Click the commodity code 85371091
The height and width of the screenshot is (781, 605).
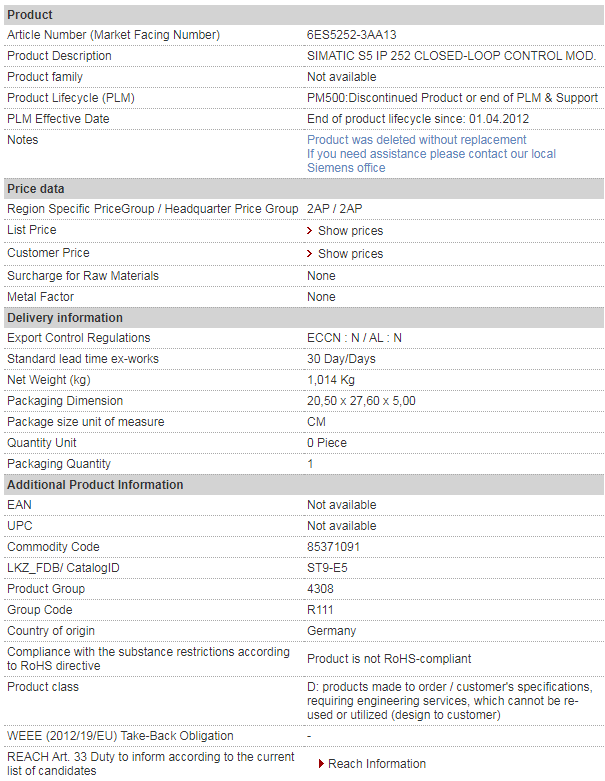[333, 546]
